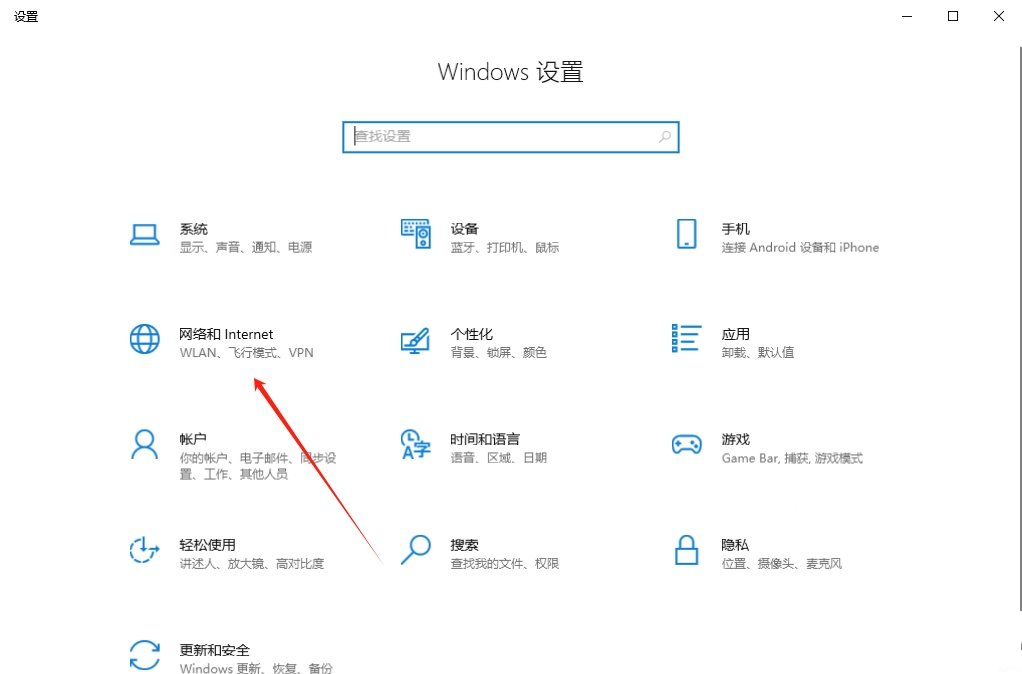Click the text 讲述人、放大镜、高对比度
Viewport: 1022px width, 674px height.
click(x=252, y=564)
